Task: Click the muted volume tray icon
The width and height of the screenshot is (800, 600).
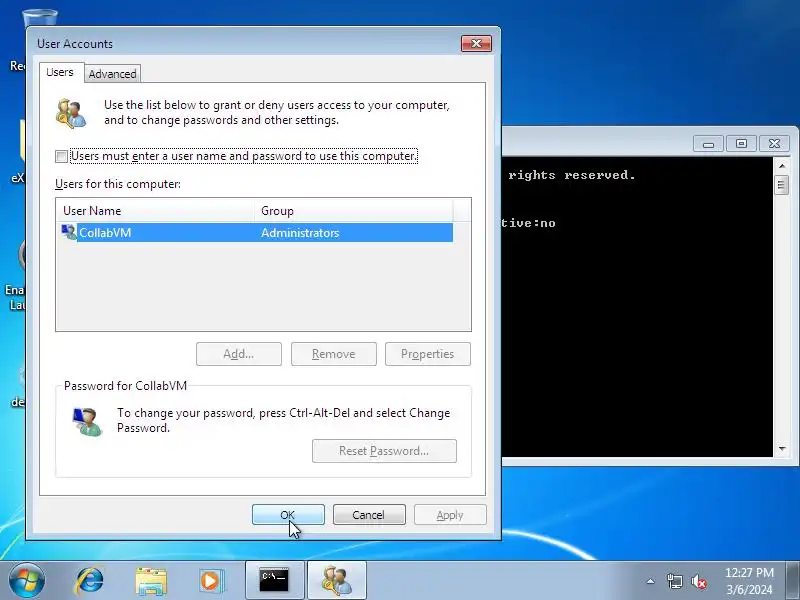Action: pyautogui.click(x=699, y=581)
